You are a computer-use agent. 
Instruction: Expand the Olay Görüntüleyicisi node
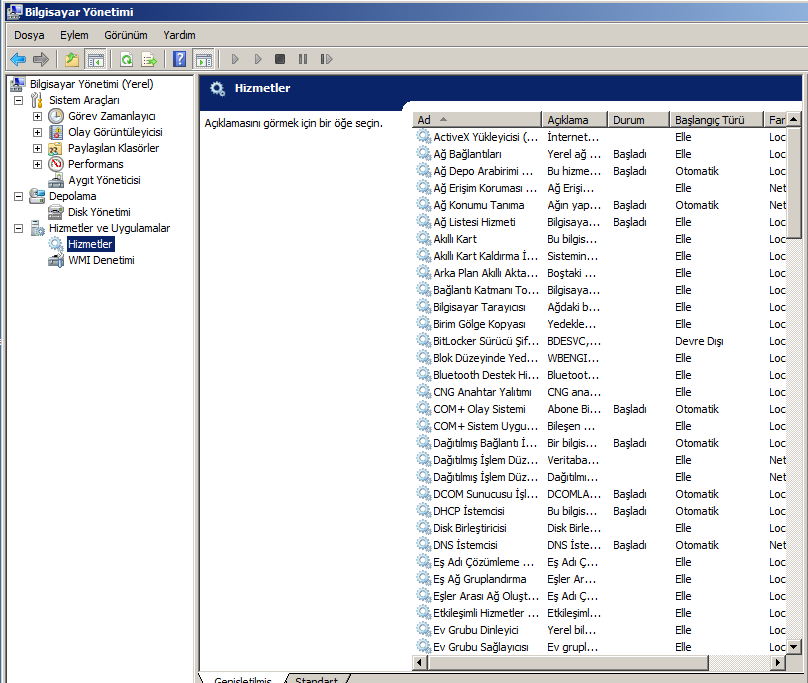[x=38, y=132]
